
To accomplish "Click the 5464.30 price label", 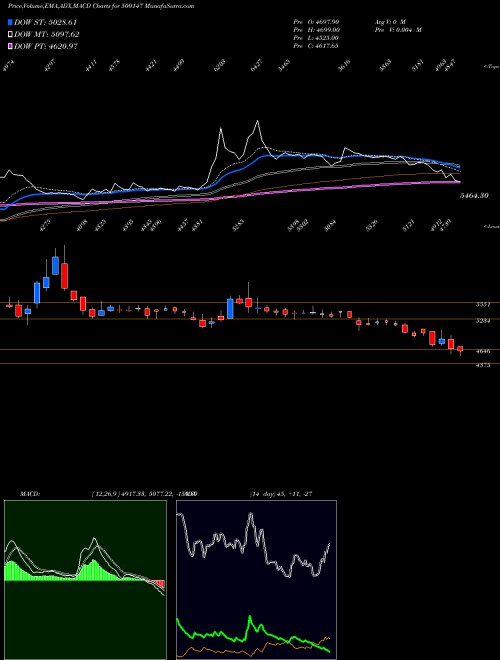I will pos(474,196).
